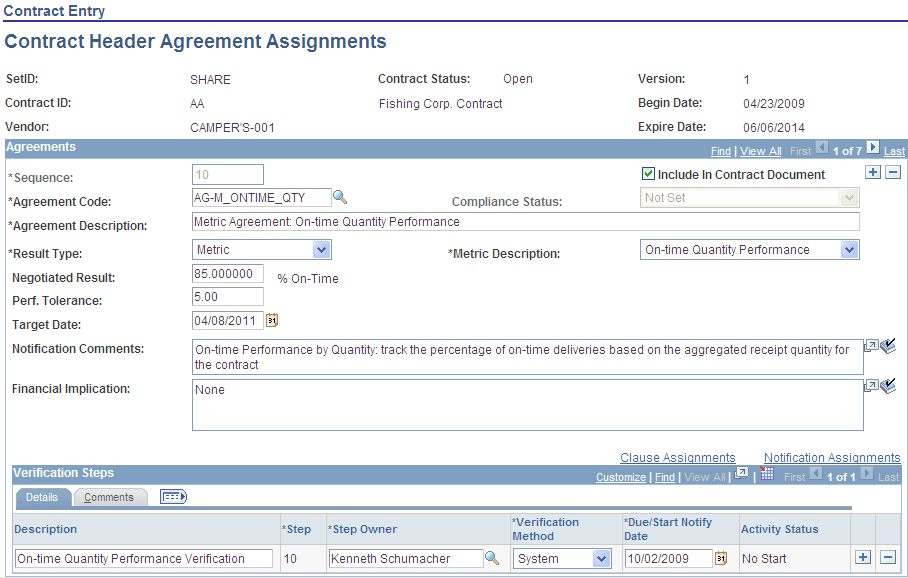The width and height of the screenshot is (908, 578).
Task: Run spell check on Financial Implication
Action: [889, 387]
